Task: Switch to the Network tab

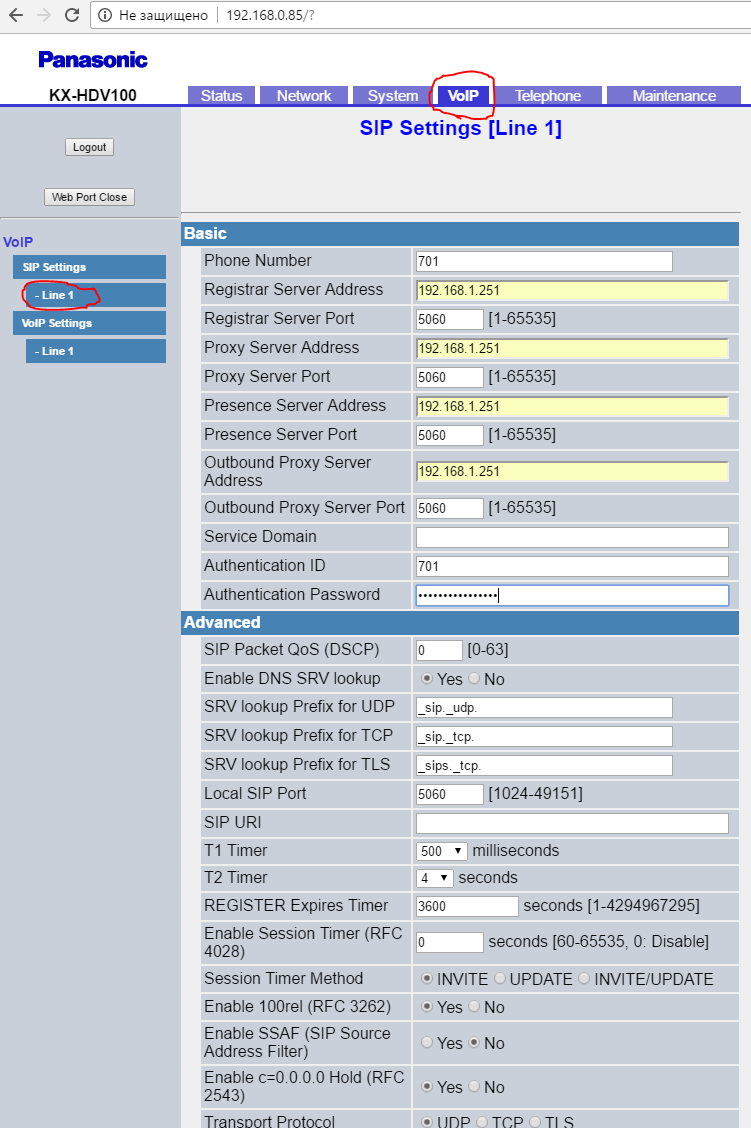Action: tap(304, 96)
